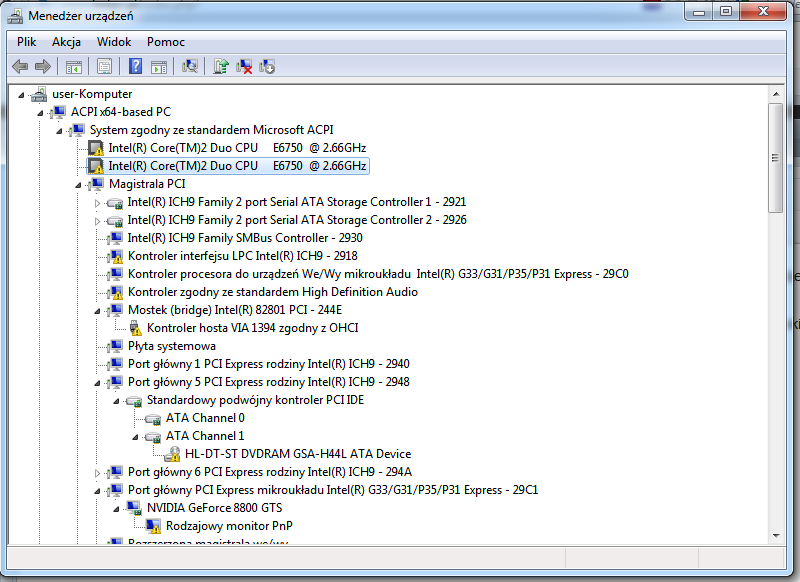Collapse the user-Komputer root node
The image size is (800, 582).
[21, 95]
